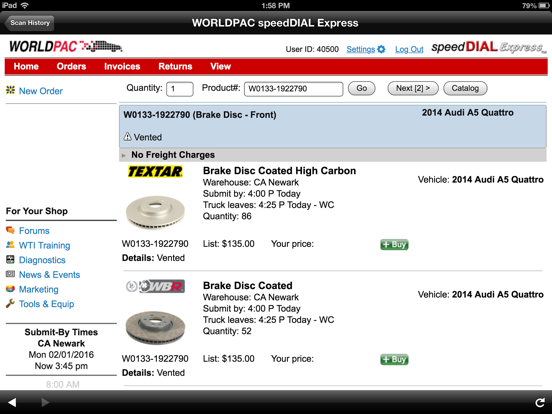The width and height of the screenshot is (552, 414).
Task: Click the Forums chat icon
Action: (10, 230)
